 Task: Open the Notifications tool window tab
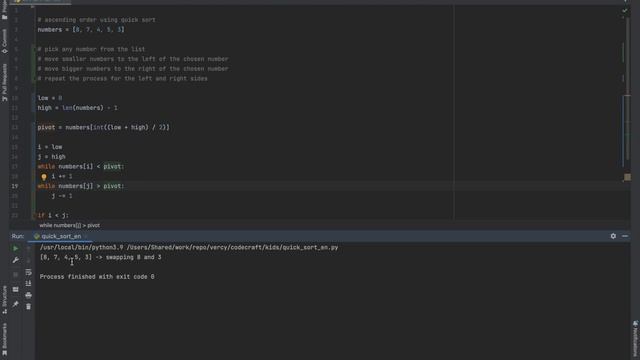(636, 338)
